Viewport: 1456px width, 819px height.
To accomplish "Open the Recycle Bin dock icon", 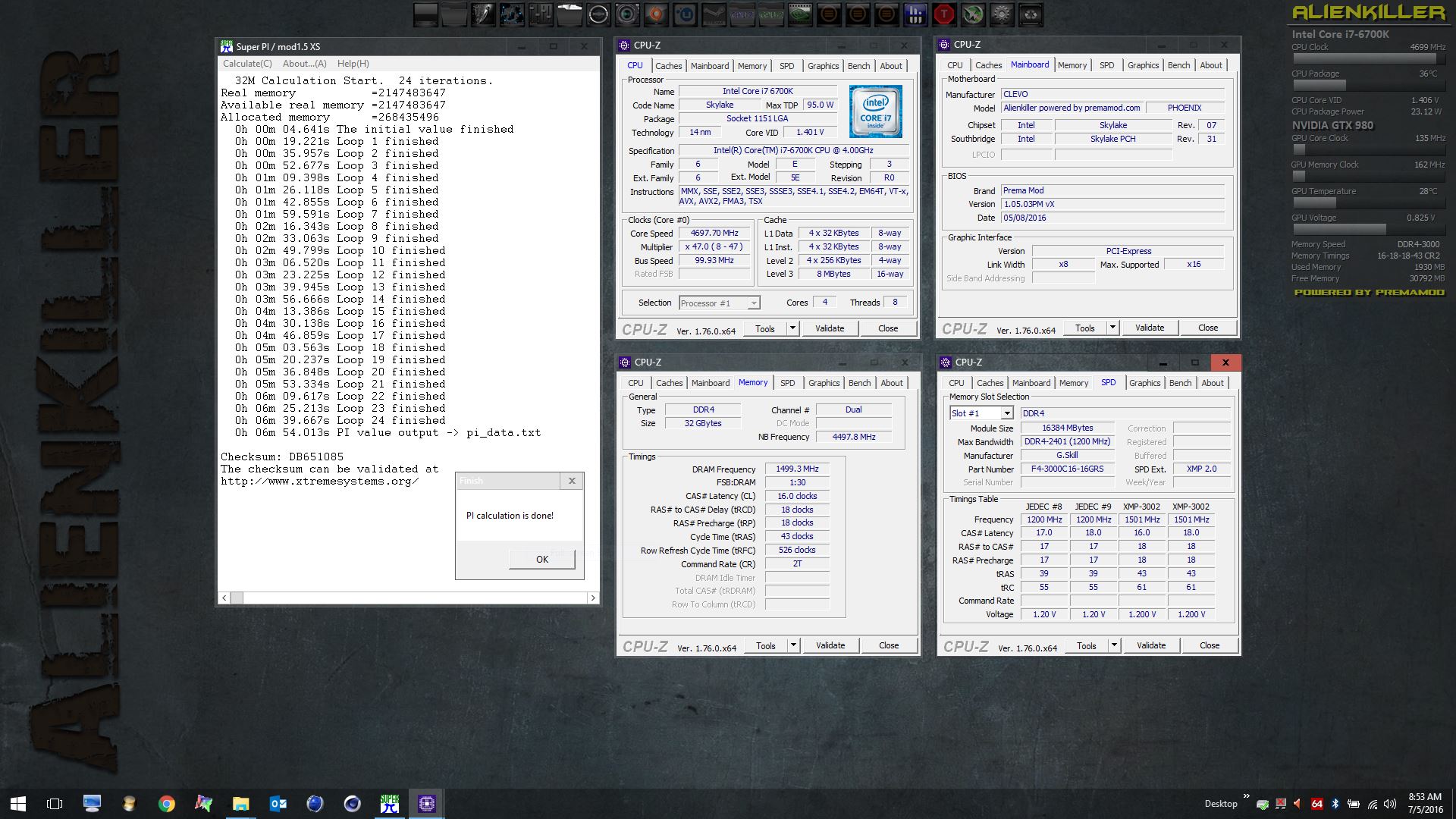I will pyautogui.click(x=1031, y=14).
